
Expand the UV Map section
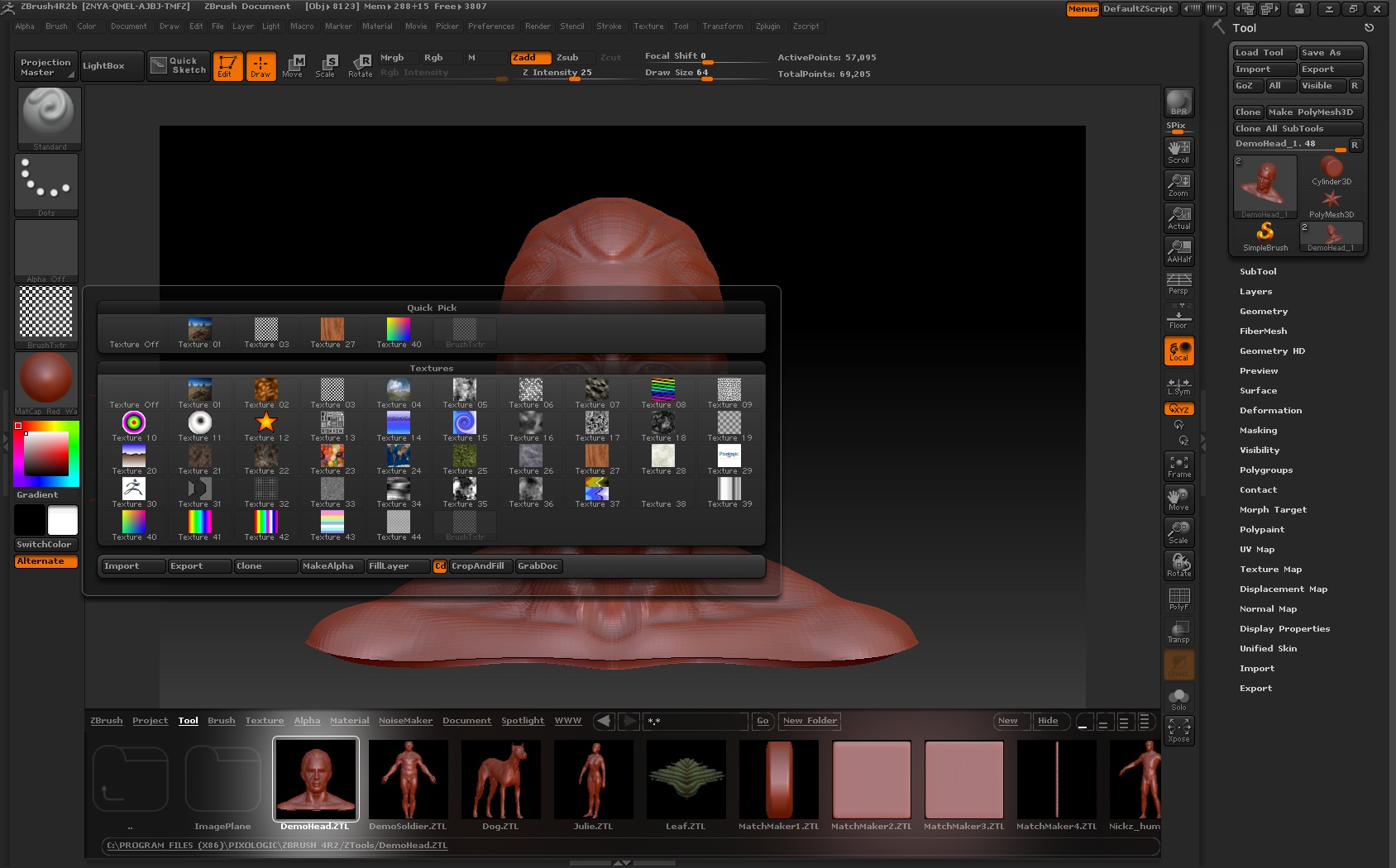(x=1257, y=550)
